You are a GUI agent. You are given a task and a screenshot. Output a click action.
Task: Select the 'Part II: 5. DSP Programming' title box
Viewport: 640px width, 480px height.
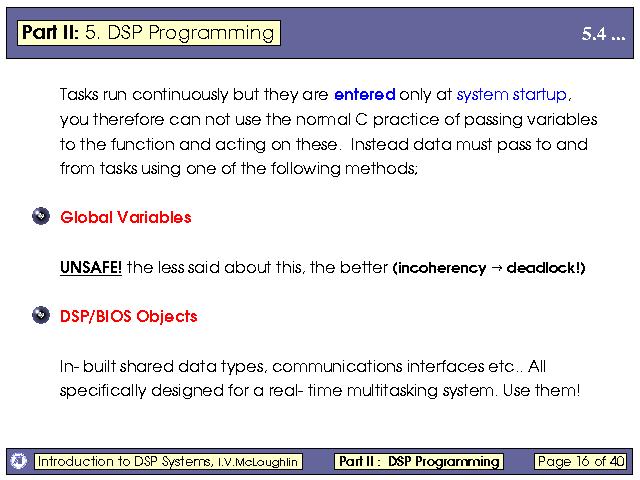[148, 33]
